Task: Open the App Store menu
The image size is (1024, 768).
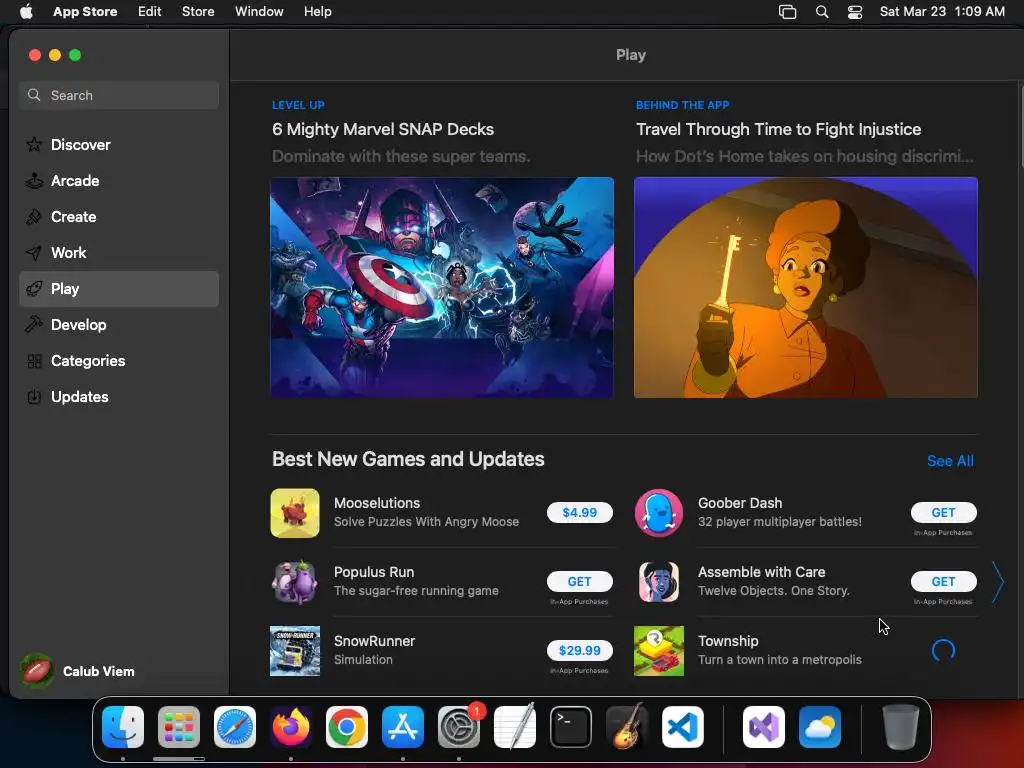Action: (x=85, y=12)
